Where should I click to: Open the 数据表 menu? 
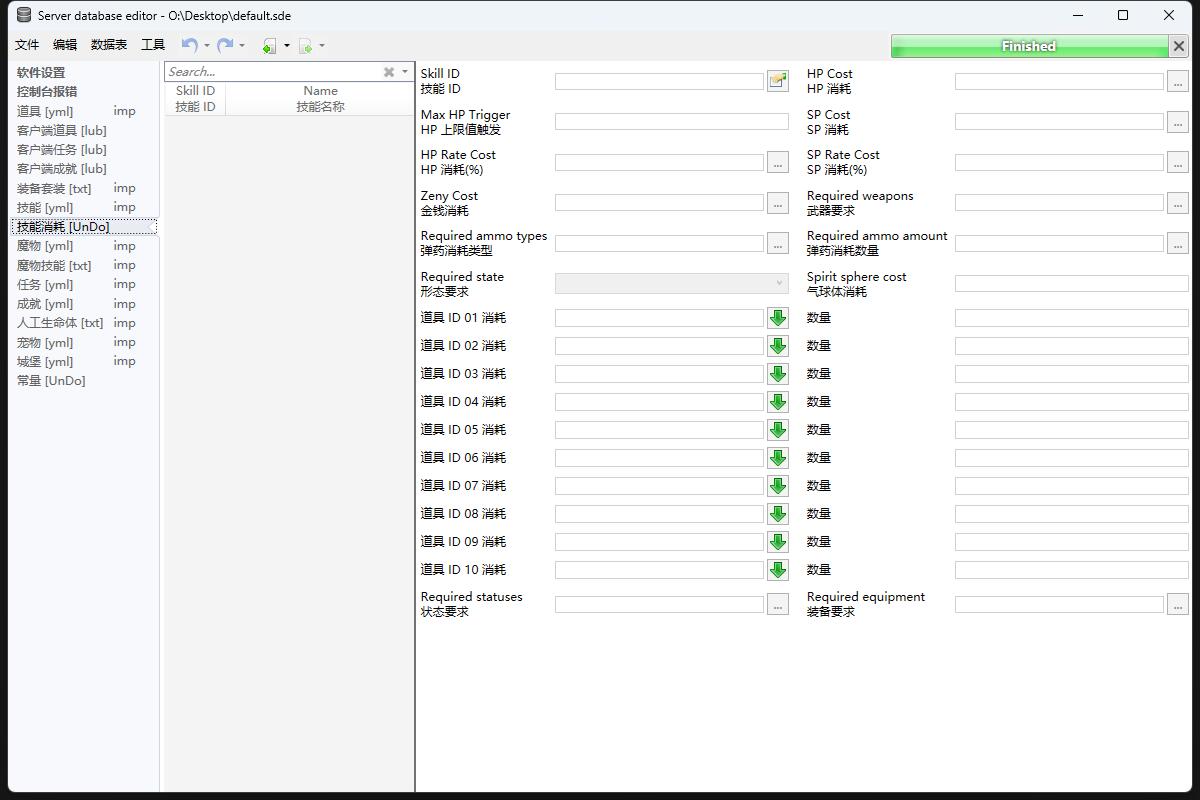coord(109,45)
